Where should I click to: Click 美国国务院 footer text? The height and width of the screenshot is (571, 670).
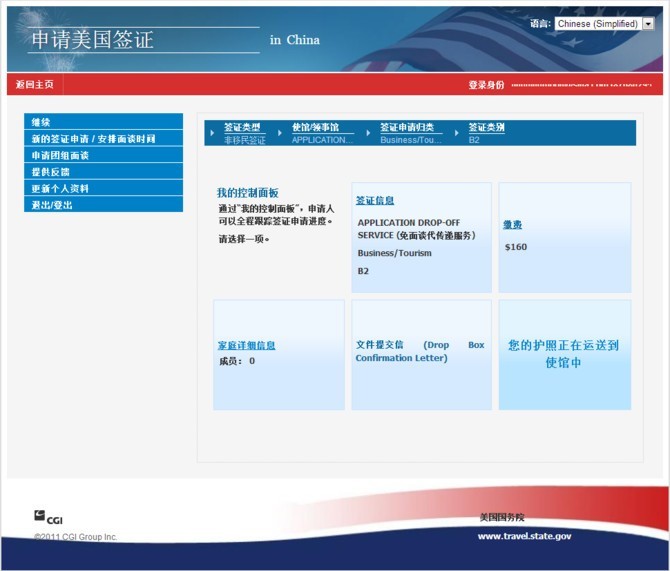pos(502,518)
